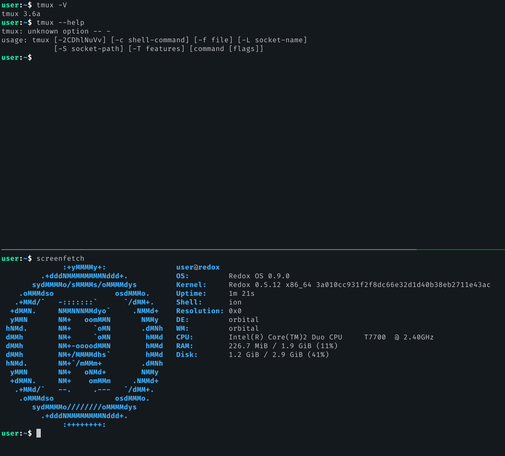Click the cursor block at the bottom prompt
The height and width of the screenshot is (456, 505).
click(x=39, y=433)
